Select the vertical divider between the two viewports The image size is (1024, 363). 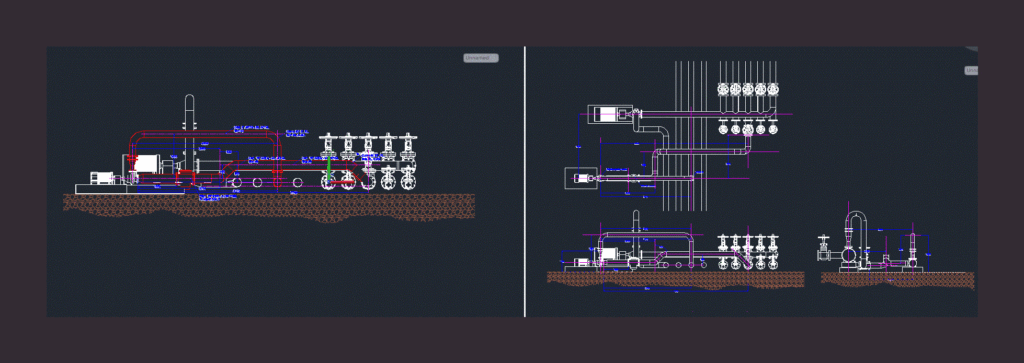[x=525, y=182]
